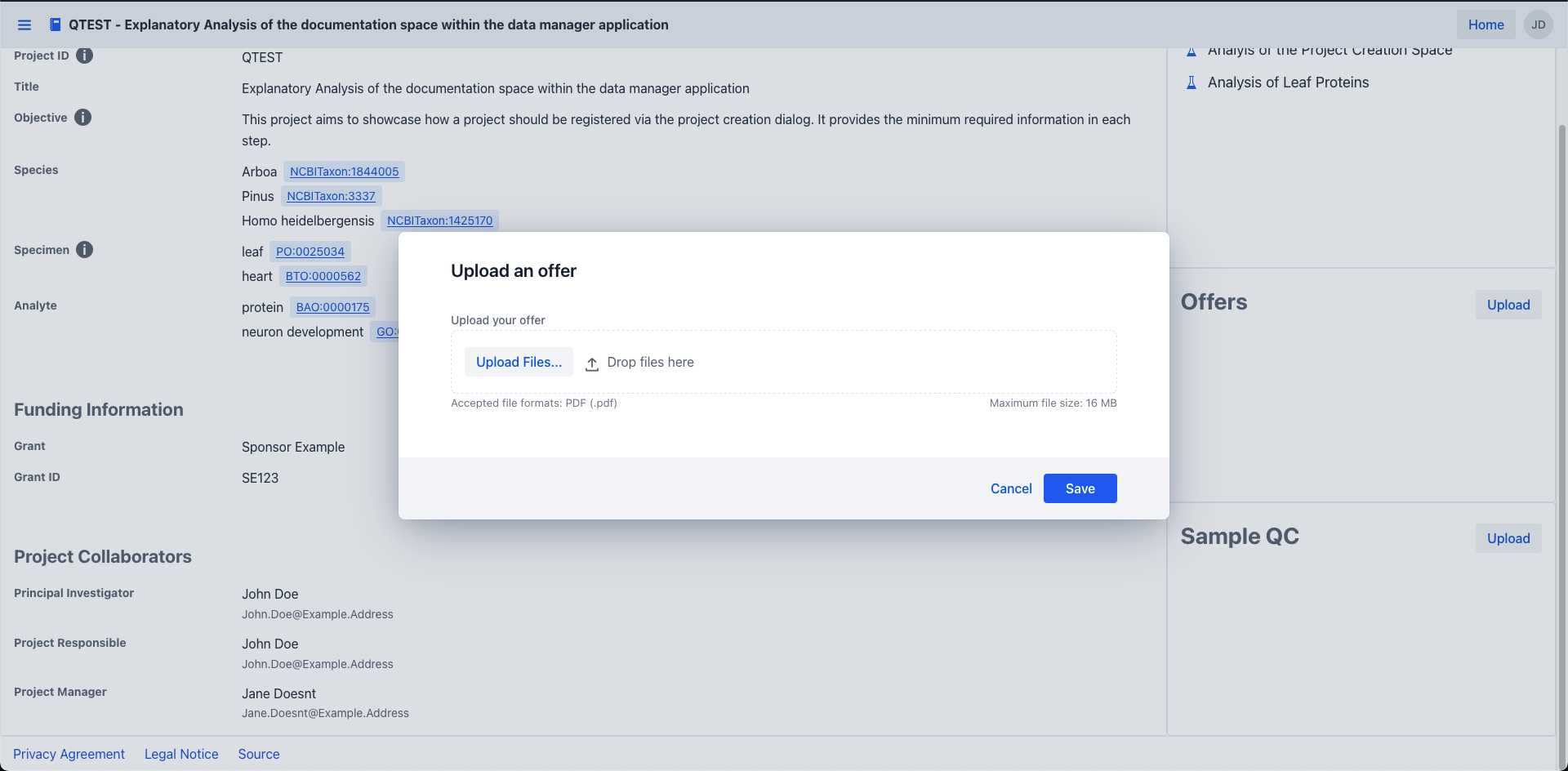The image size is (1568, 771).
Task: Click the Home button
Action: coord(1486,25)
